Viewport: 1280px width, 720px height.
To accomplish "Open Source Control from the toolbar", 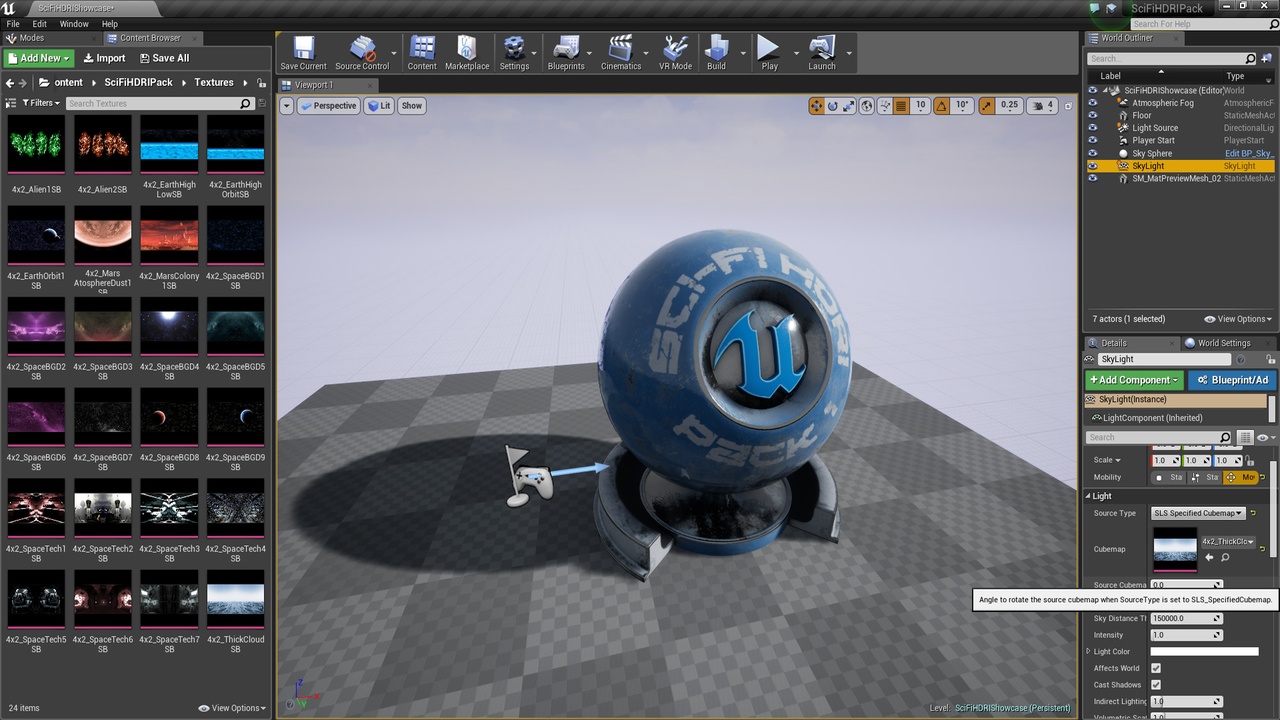I will click(x=362, y=53).
